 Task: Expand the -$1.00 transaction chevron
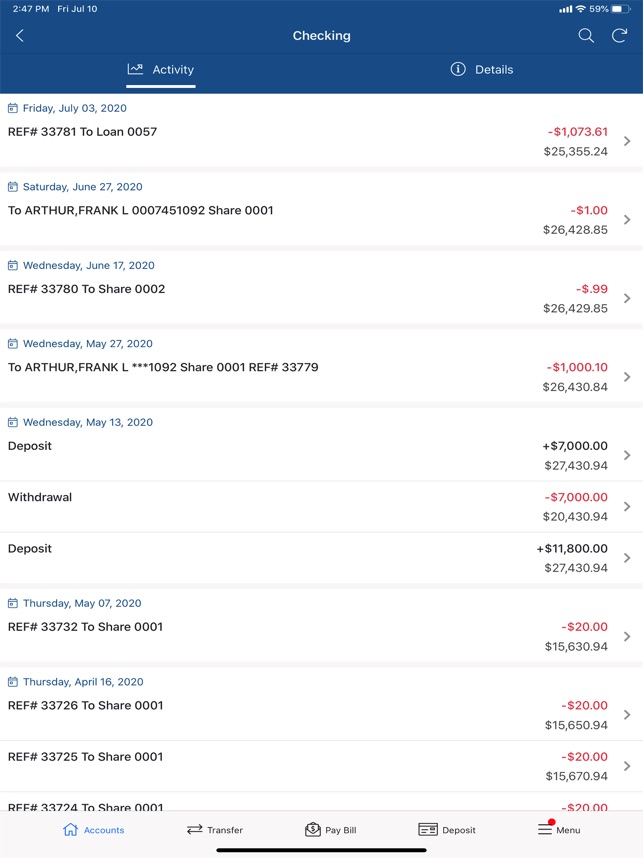(627, 219)
